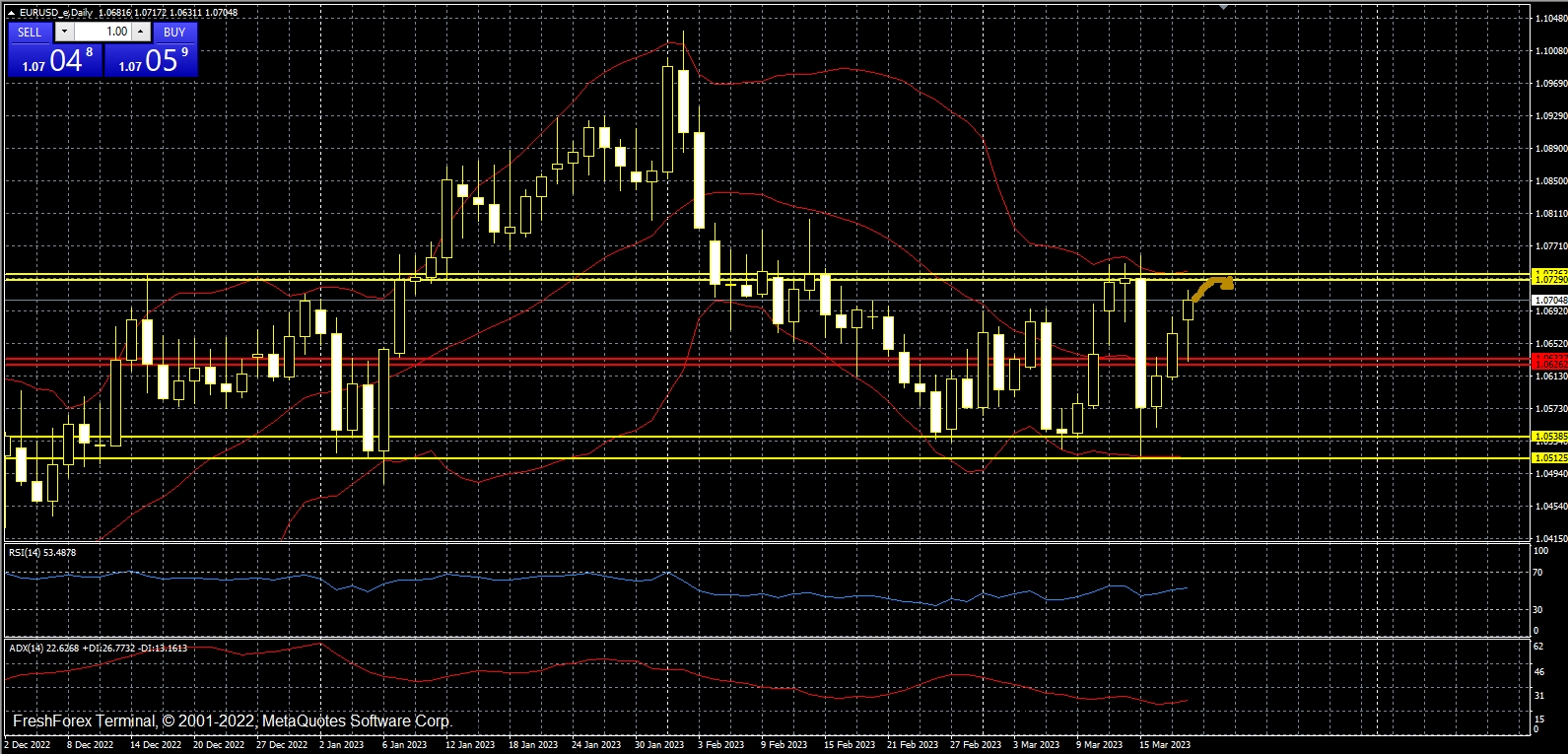
Task: Click the SELL button
Action: [x=30, y=32]
